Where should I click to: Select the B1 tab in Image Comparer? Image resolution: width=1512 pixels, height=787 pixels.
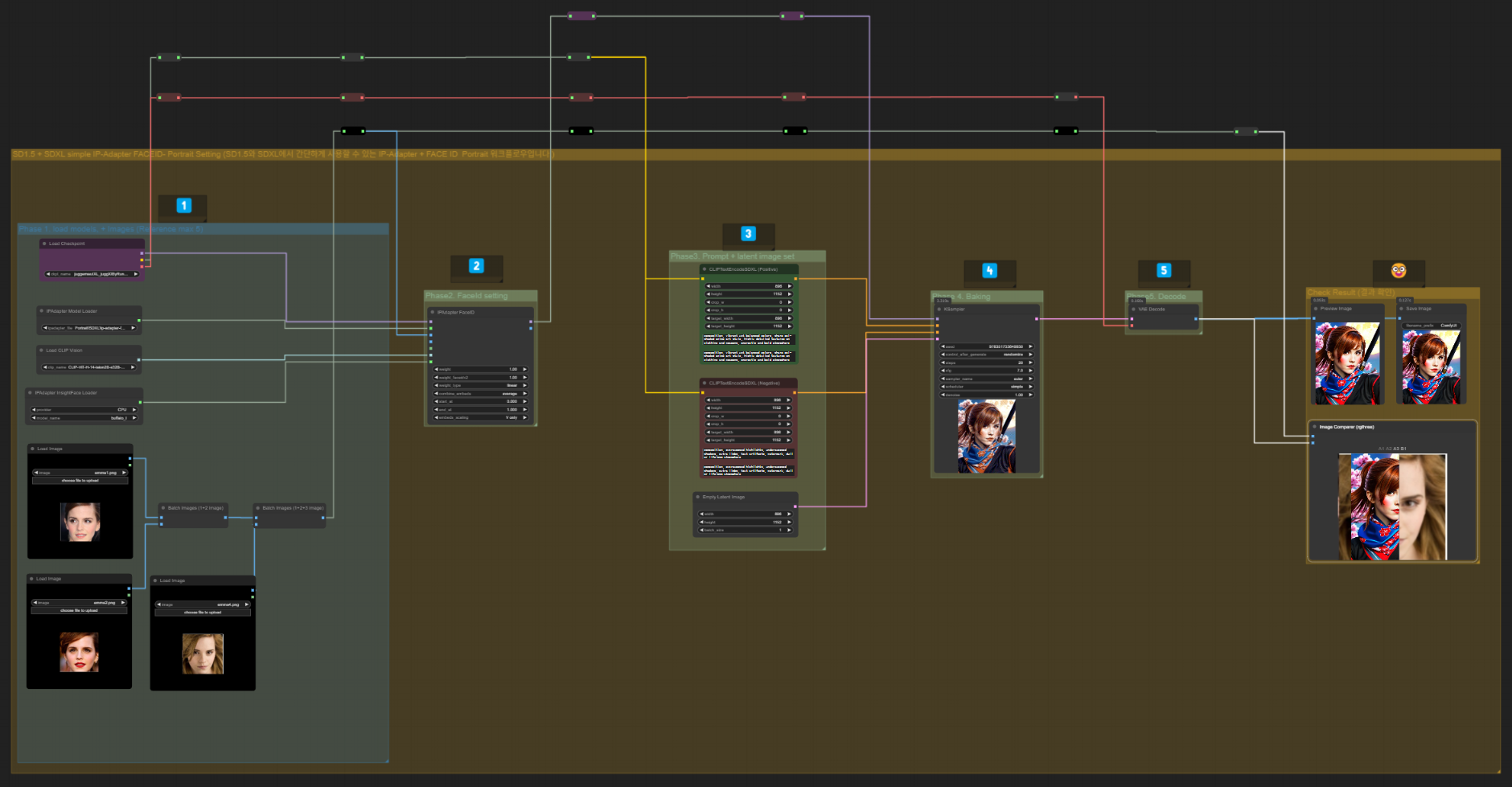coord(1403,449)
